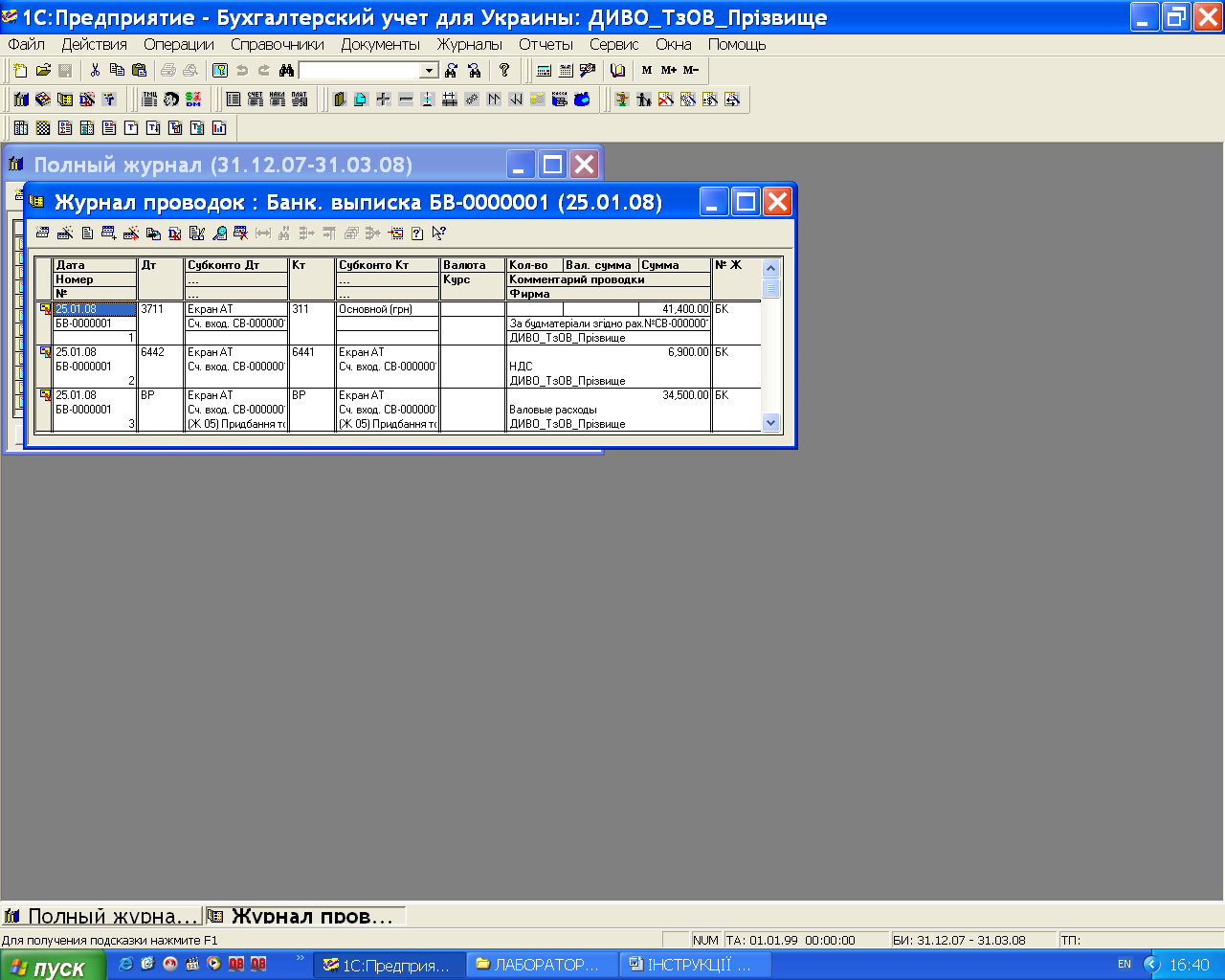The image size is (1225, 980).
Task: Open the Сервис menu
Action: (x=614, y=44)
